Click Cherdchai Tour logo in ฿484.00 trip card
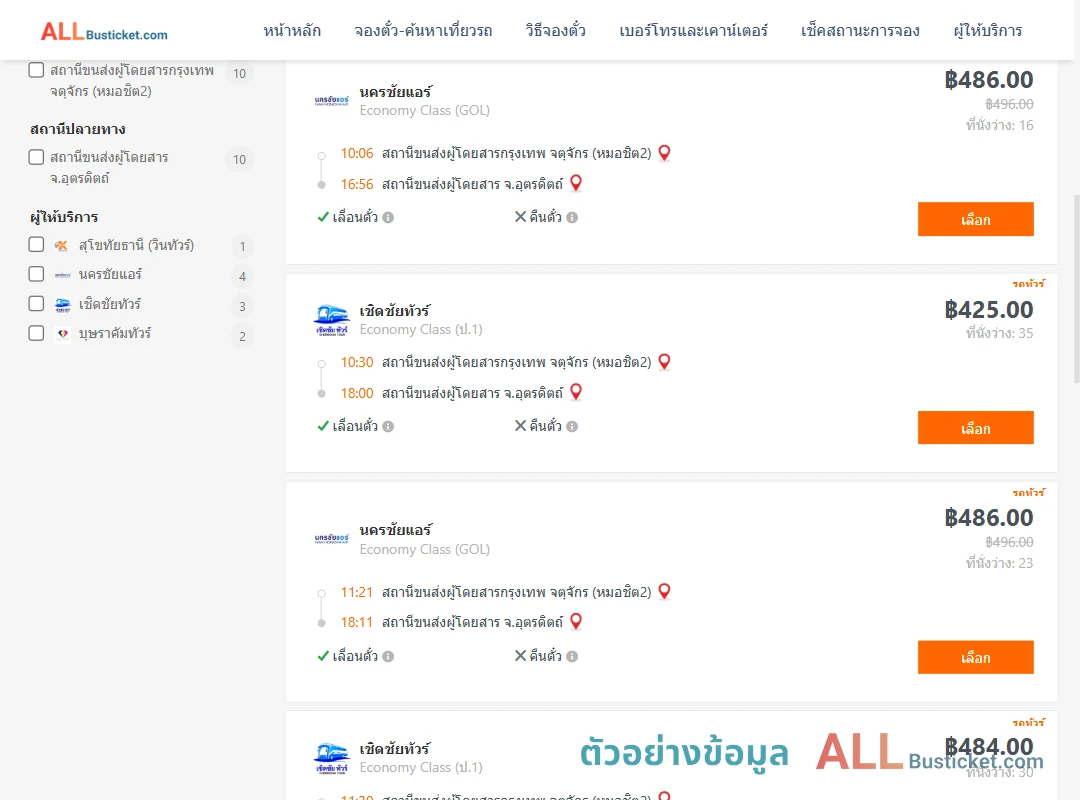This screenshot has width=1080, height=800. [331, 759]
